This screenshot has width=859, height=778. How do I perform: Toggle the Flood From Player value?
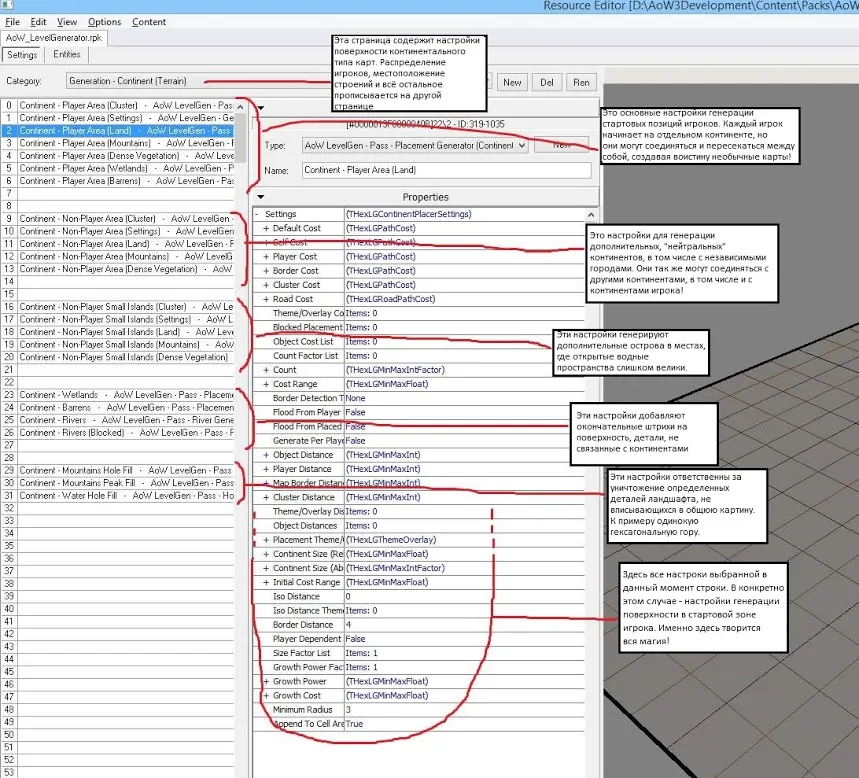click(x=356, y=412)
